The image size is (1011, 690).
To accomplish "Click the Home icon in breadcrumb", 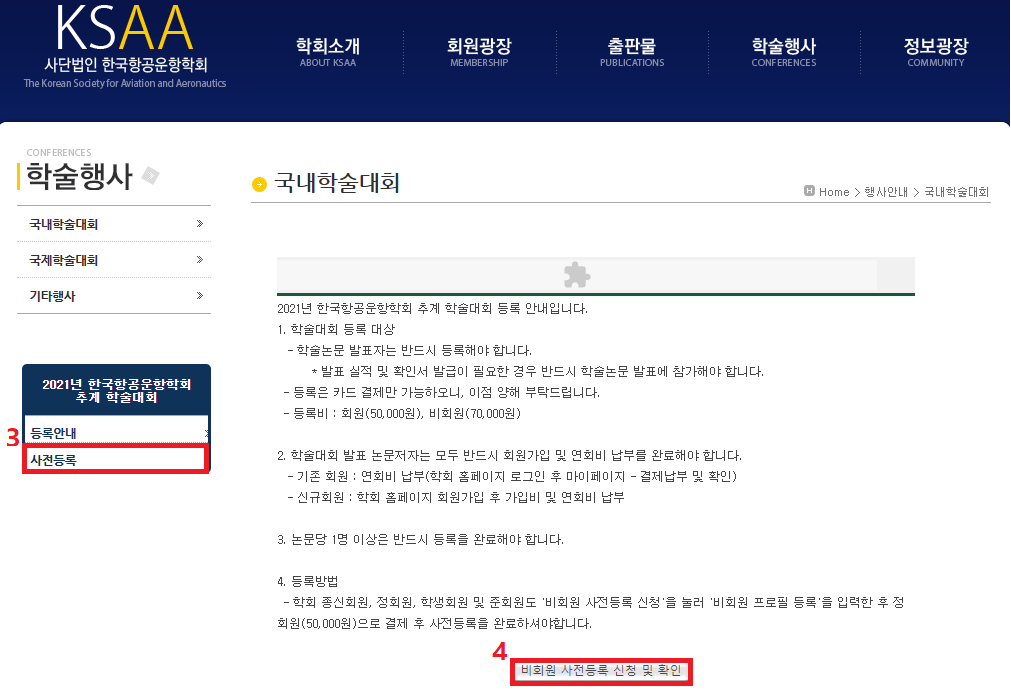I will [809, 191].
